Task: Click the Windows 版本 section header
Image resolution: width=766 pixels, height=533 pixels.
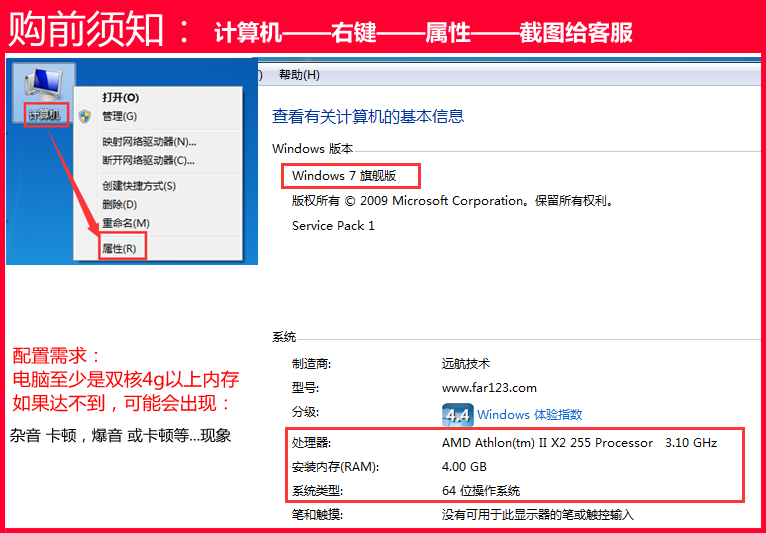Action: point(313,149)
